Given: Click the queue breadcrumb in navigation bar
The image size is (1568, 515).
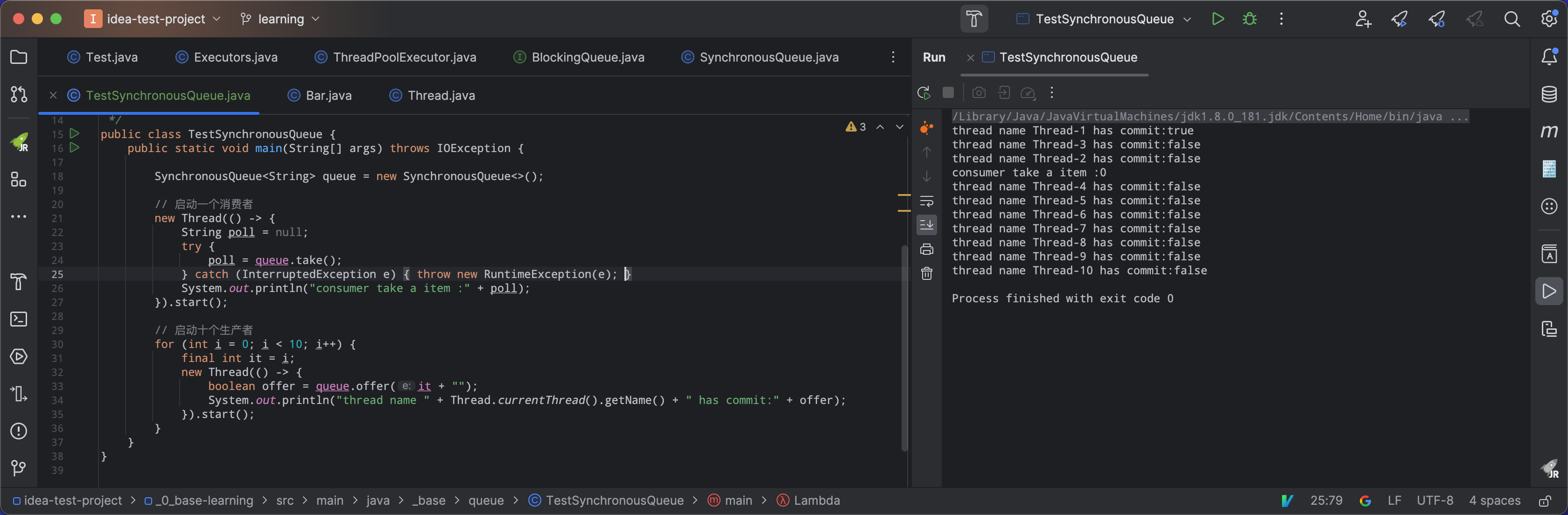Looking at the screenshot, I should (x=485, y=501).
